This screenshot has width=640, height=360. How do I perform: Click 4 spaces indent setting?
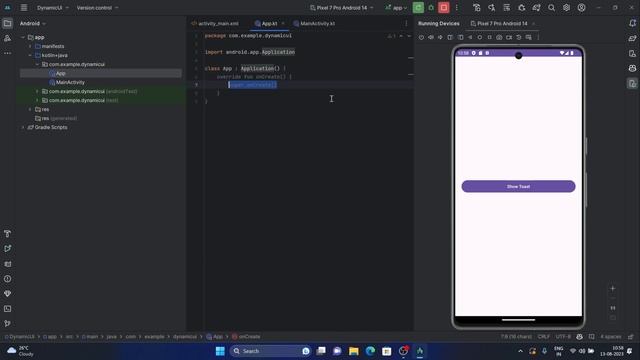611,337
